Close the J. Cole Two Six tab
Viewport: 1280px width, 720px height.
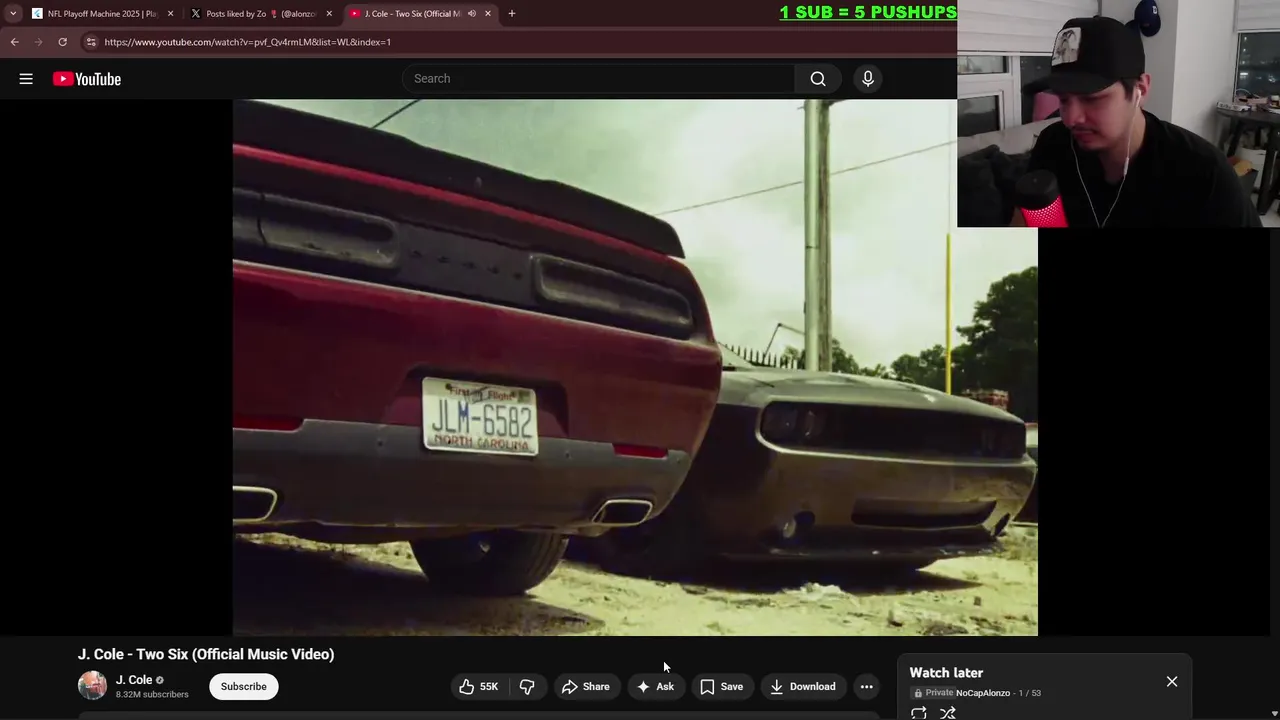[488, 14]
